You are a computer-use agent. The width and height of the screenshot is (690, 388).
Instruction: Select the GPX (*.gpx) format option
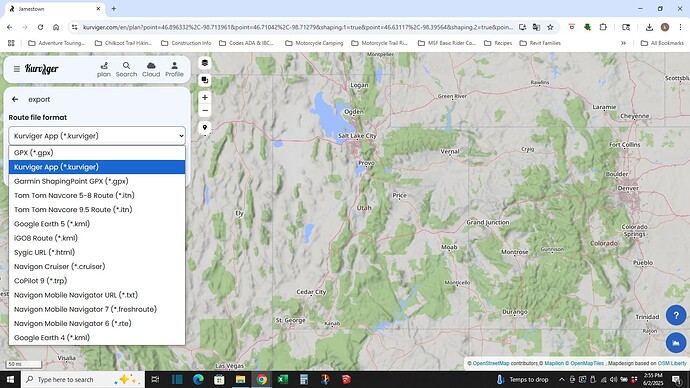pos(97,153)
